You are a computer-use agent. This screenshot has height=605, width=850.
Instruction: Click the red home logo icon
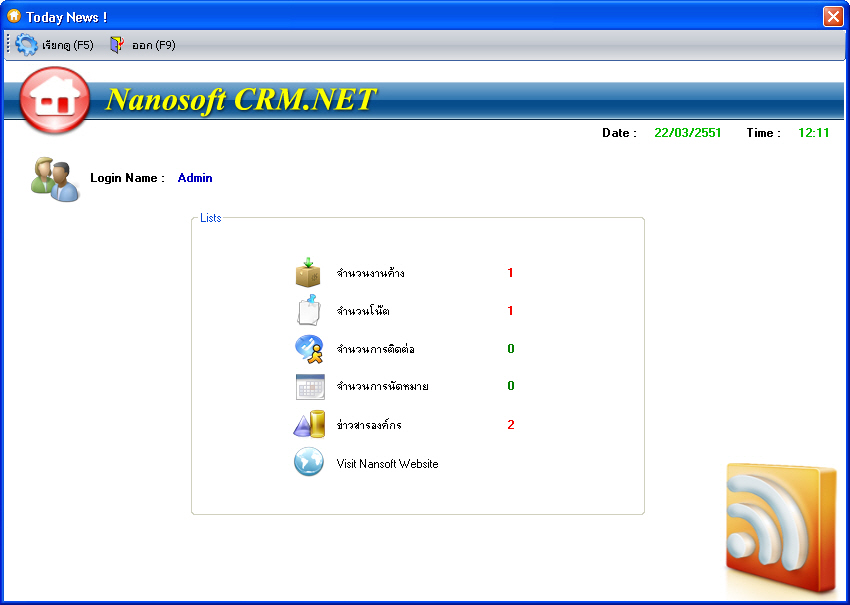pyautogui.click(x=55, y=100)
